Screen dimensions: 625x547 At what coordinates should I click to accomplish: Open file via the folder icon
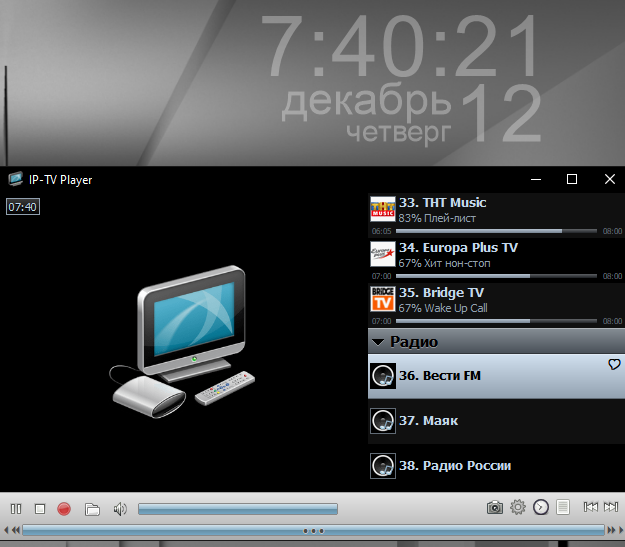click(92, 509)
